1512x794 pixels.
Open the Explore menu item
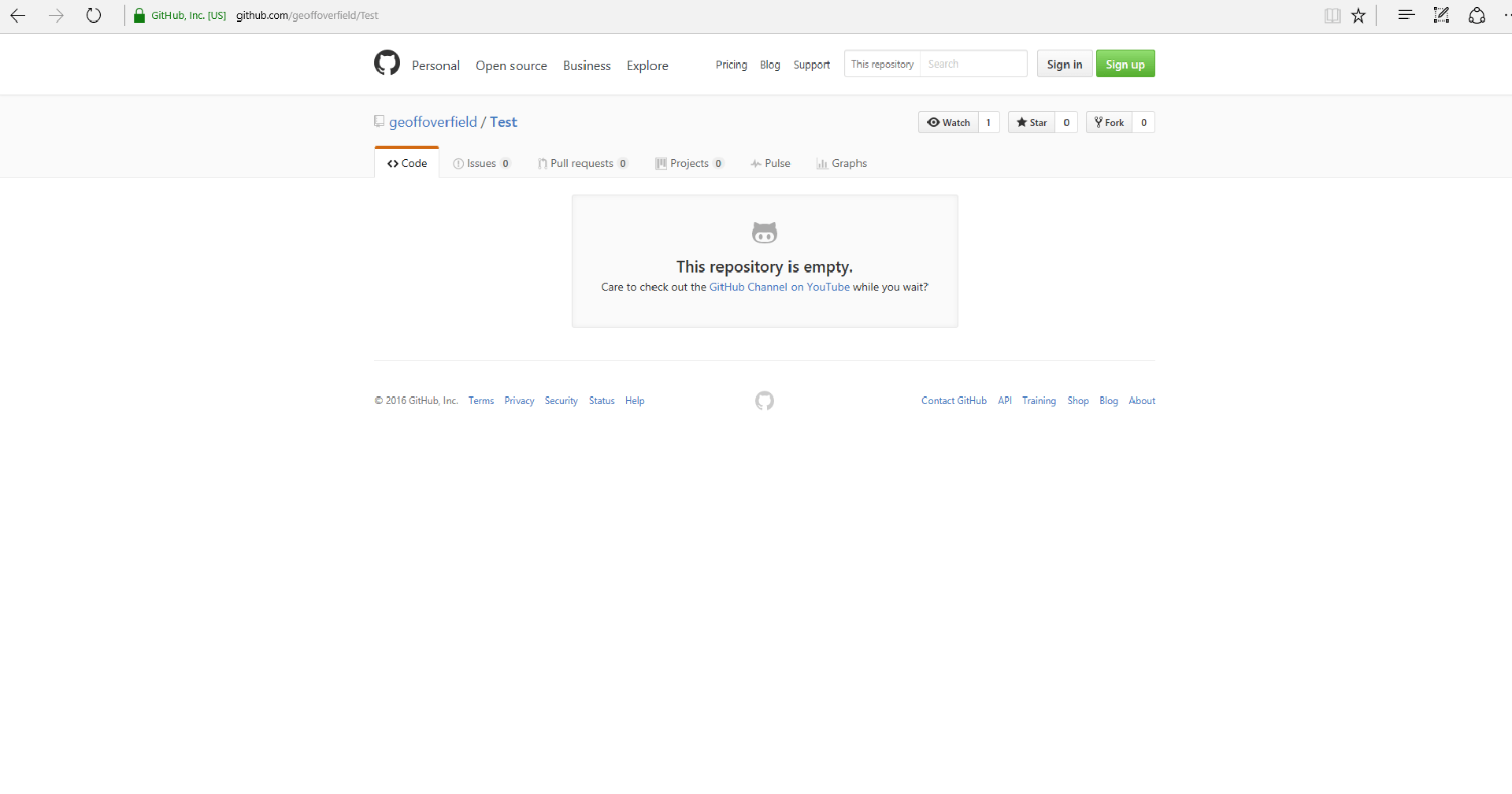647,65
